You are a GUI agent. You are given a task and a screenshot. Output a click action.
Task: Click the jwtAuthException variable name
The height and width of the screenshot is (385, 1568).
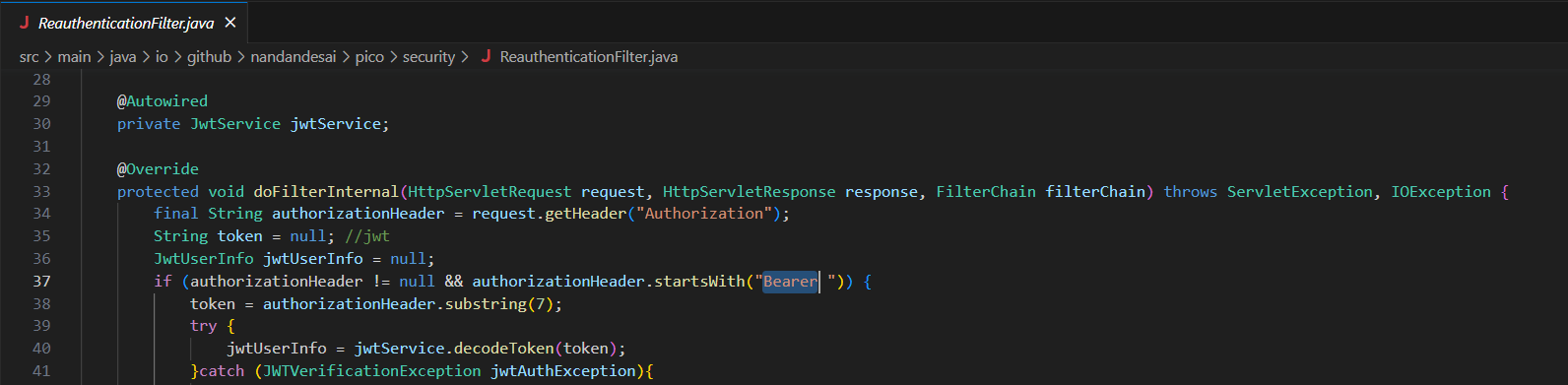coord(563,371)
